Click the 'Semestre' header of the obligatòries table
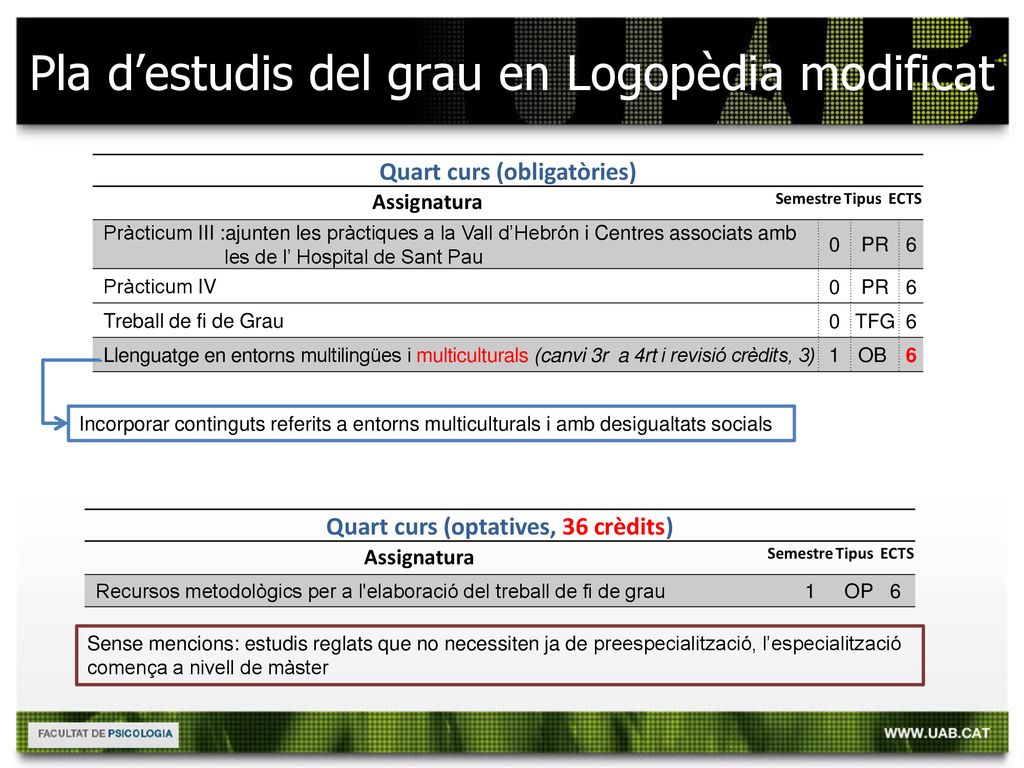 click(808, 199)
